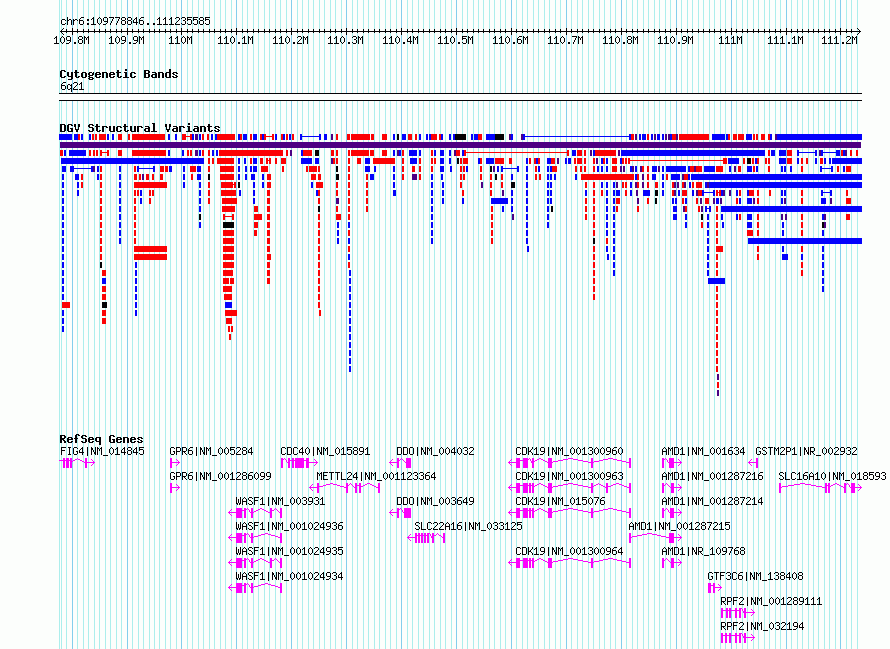Viewport: 890px width, 649px height.
Task: Select the RPF2|NM_032194 transcript label
Action: (x=762, y=626)
